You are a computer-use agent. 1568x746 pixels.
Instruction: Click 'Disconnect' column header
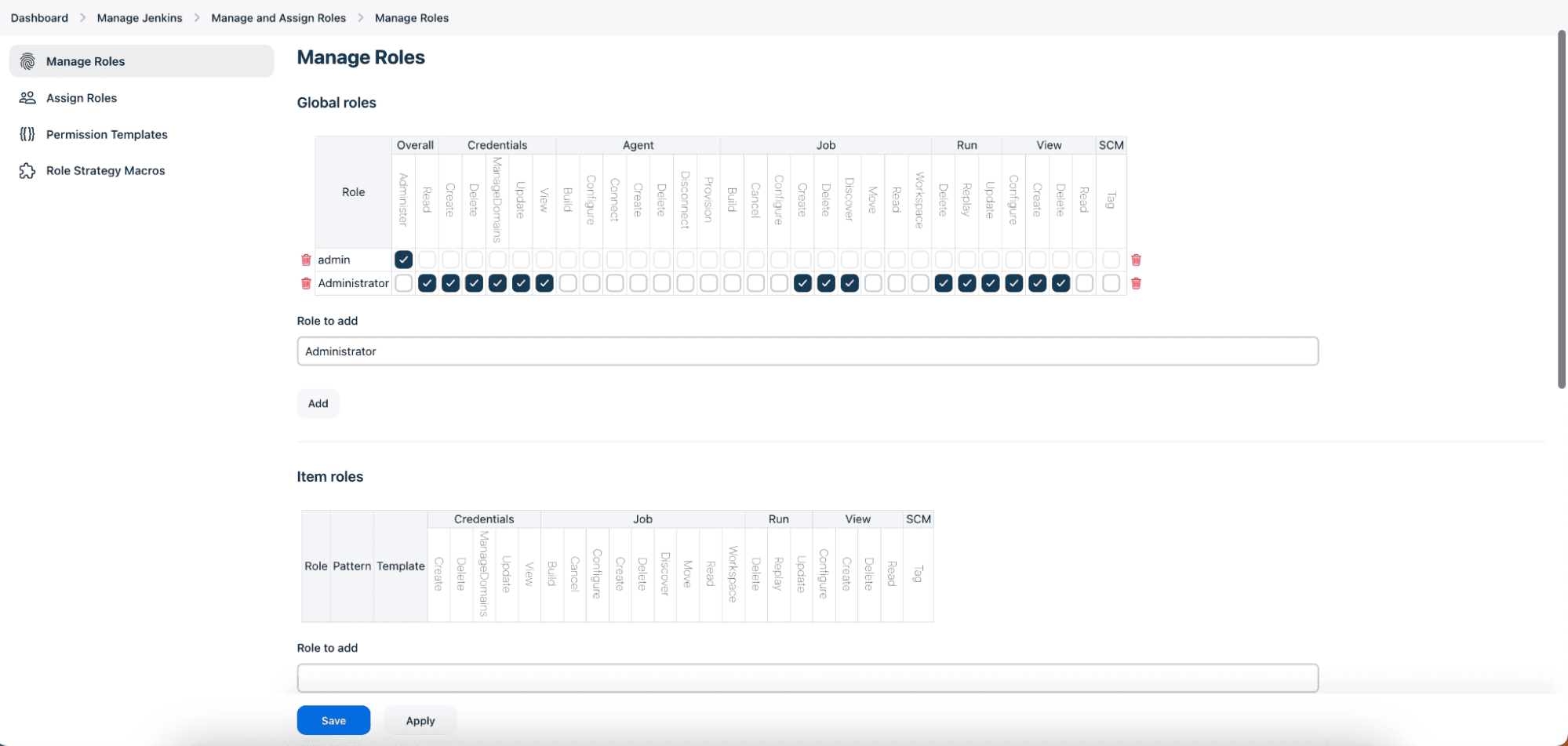tap(685, 199)
